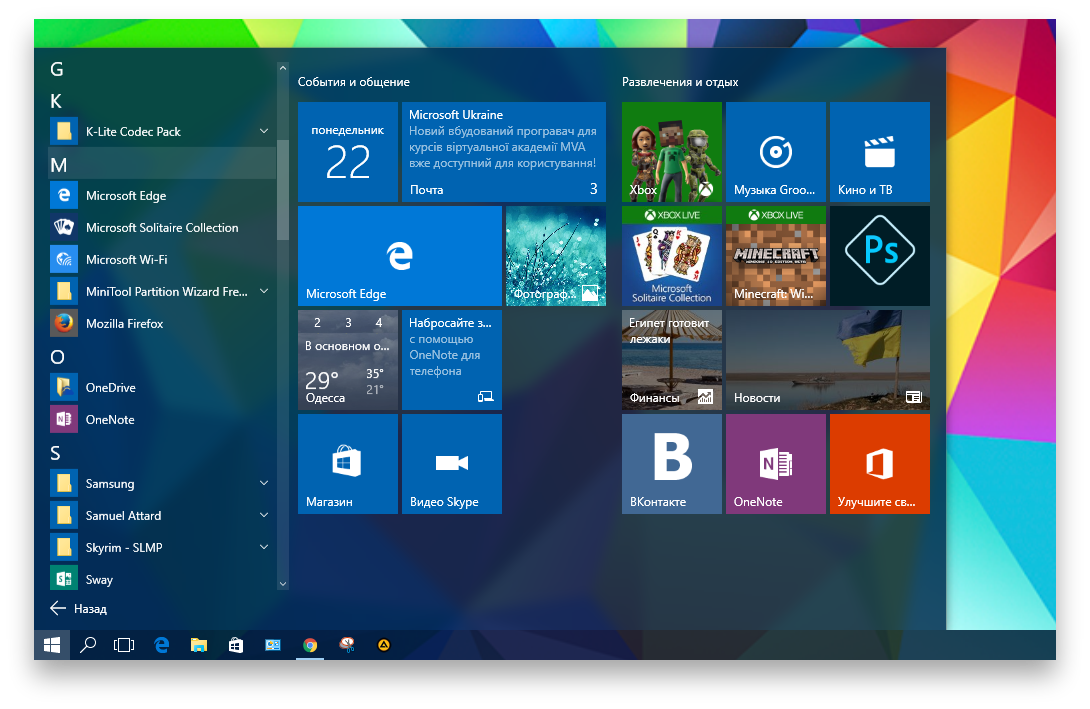Open File Explorer from the taskbar
This screenshot has width=1090, height=709.
pyautogui.click(x=199, y=645)
